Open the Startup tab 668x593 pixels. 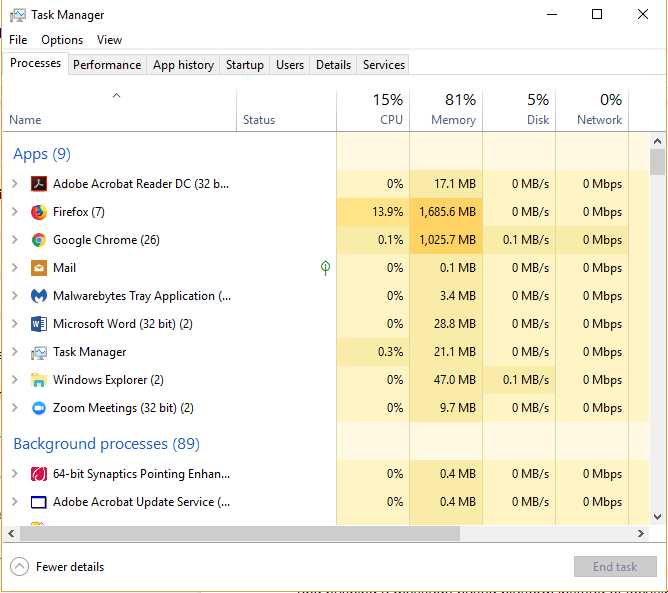tap(245, 65)
